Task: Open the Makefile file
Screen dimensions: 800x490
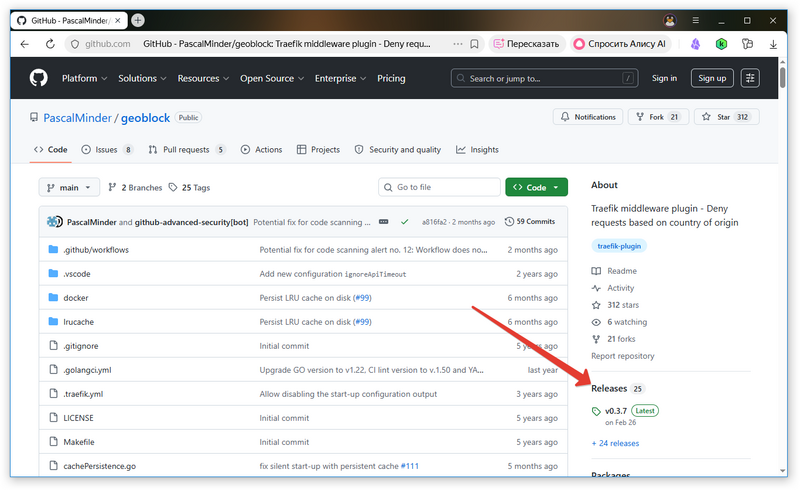Action: point(79,442)
